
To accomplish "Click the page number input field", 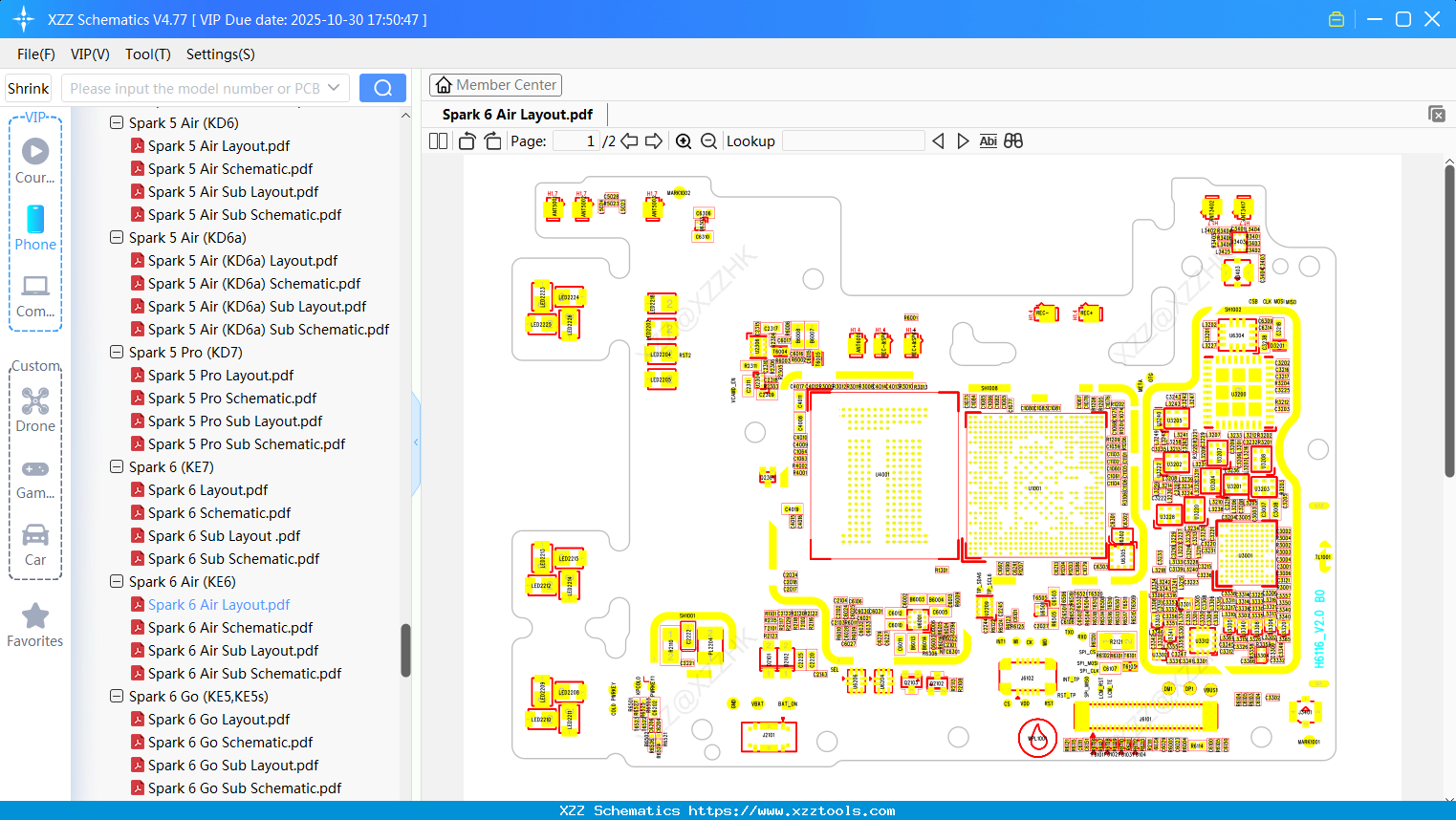I will point(575,140).
